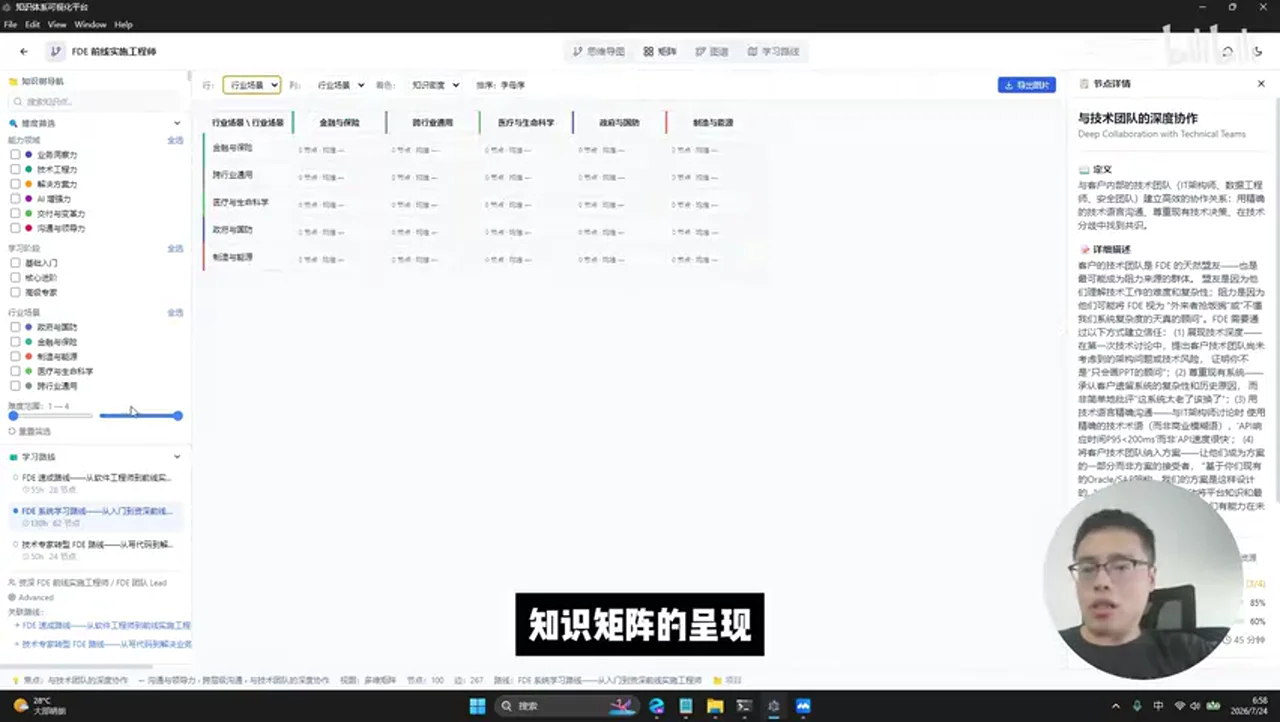
Task: Switch to the 图谱 graph view
Action: click(x=712, y=51)
